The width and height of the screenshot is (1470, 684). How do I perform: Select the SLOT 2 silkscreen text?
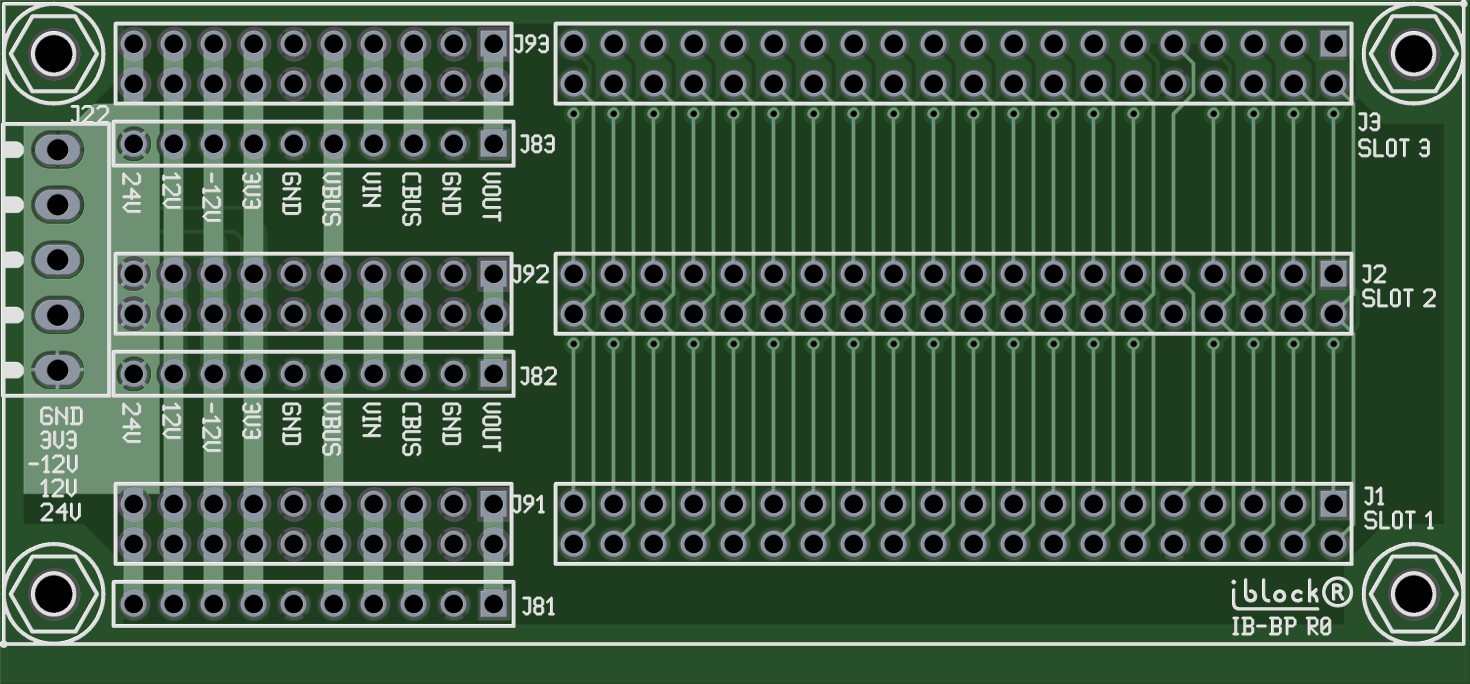[1398, 298]
